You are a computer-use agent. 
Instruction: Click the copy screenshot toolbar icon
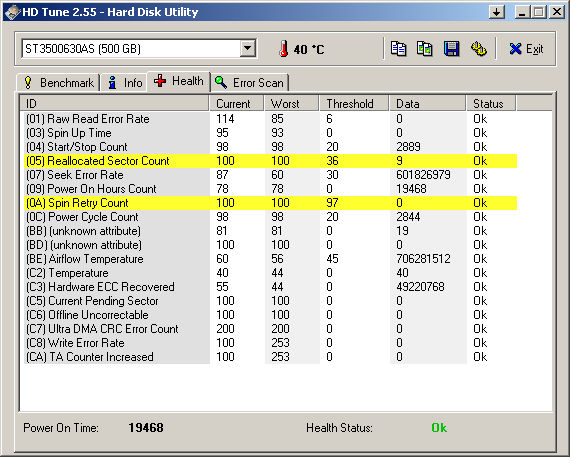[x=425, y=49]
